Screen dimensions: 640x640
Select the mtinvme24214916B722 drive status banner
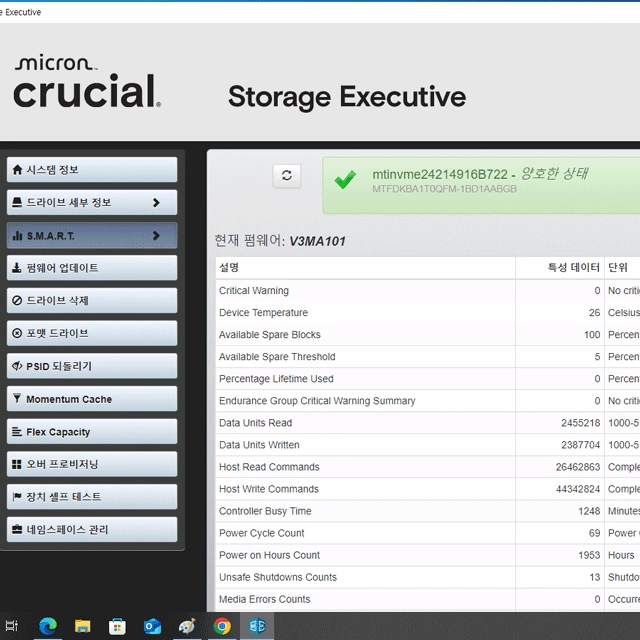(481, 185)
